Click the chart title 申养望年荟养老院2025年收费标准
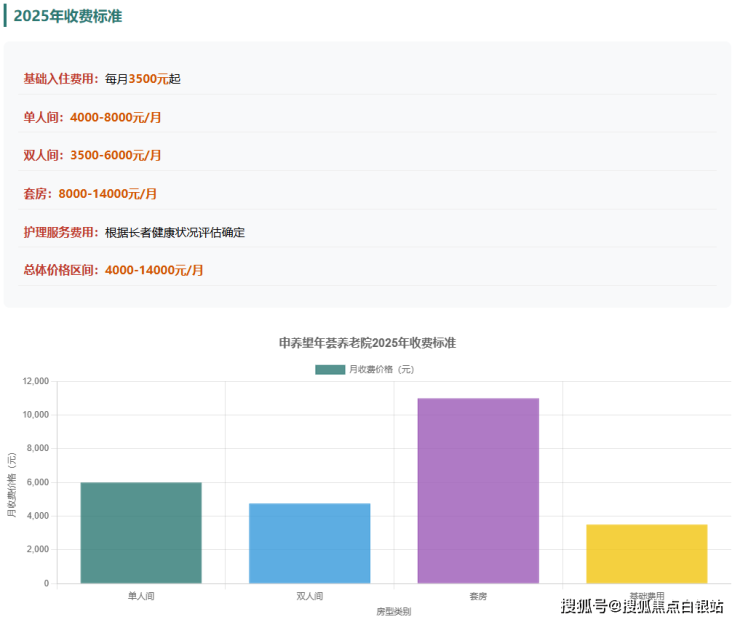Viewport: 740px width, 622px height. (x=367, y=342)
